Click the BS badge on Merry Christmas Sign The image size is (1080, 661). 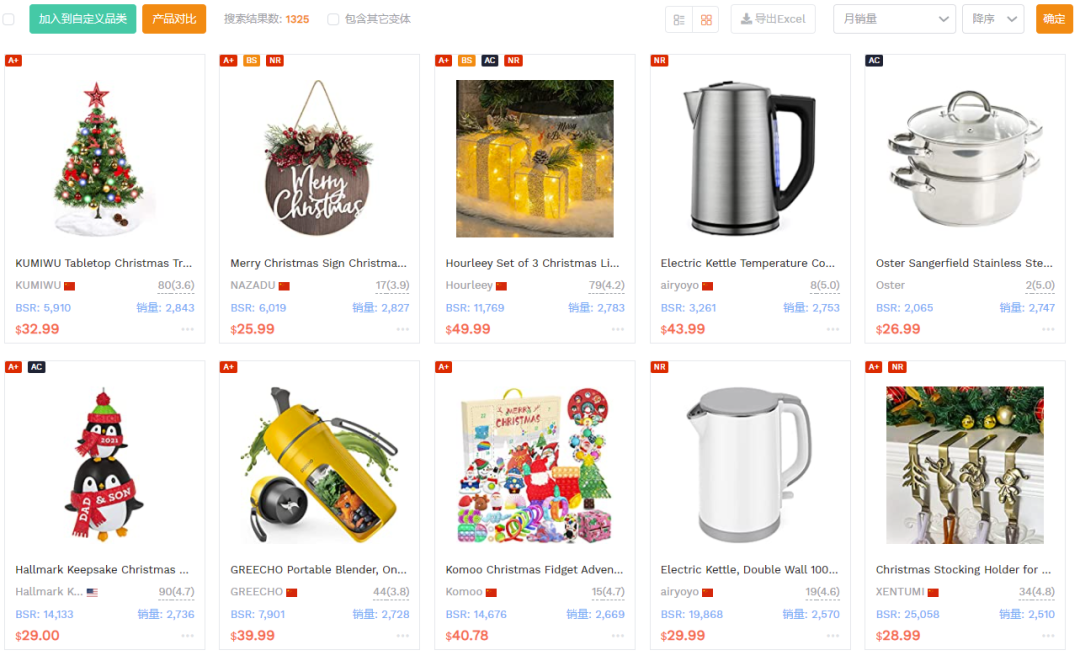point(251,61)
